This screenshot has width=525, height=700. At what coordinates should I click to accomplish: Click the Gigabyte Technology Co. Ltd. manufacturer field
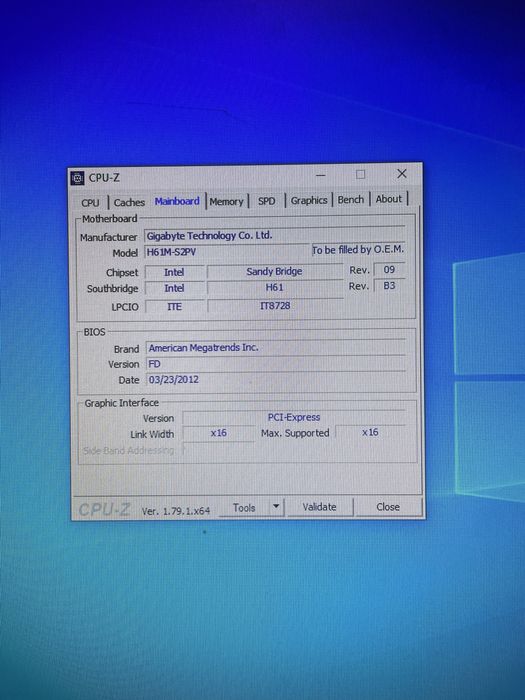(274, 235)
